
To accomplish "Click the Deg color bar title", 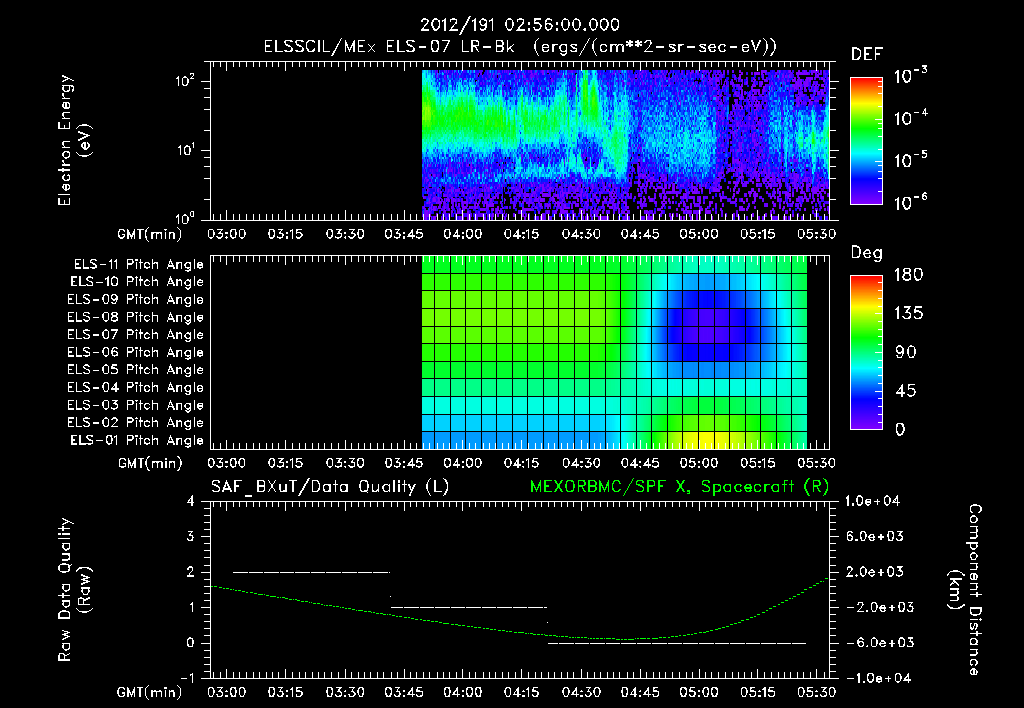I will tap(867, 253).
